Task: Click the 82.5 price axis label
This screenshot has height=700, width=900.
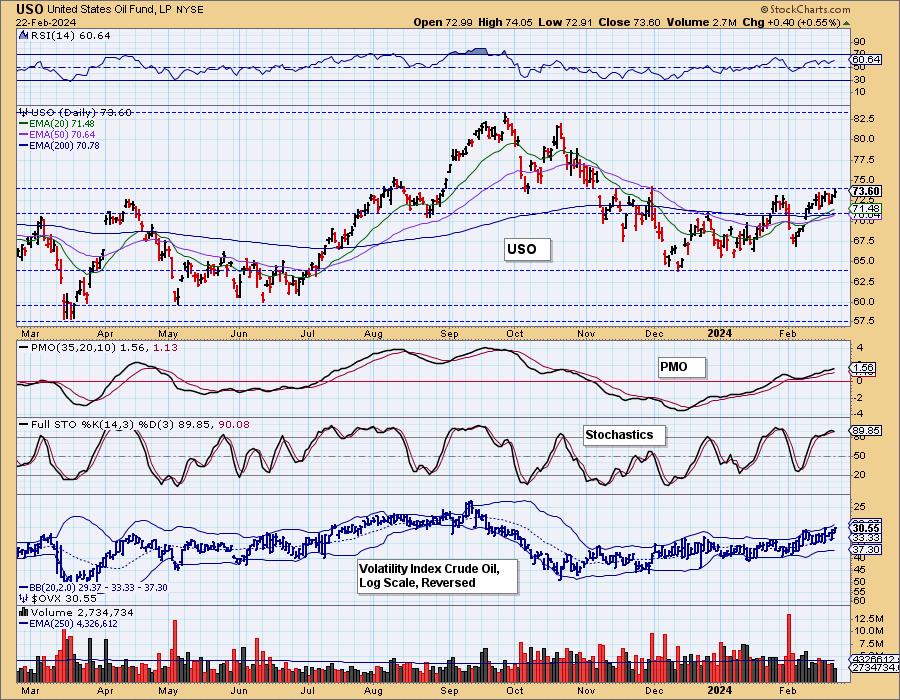Action: point(864,118)
